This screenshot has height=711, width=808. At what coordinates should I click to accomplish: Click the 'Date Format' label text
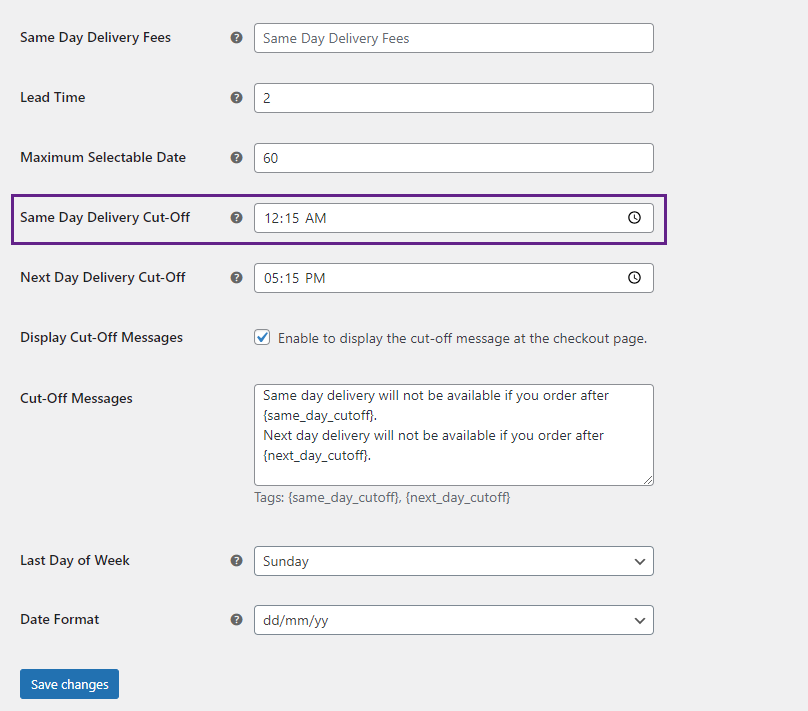point(60,619)
